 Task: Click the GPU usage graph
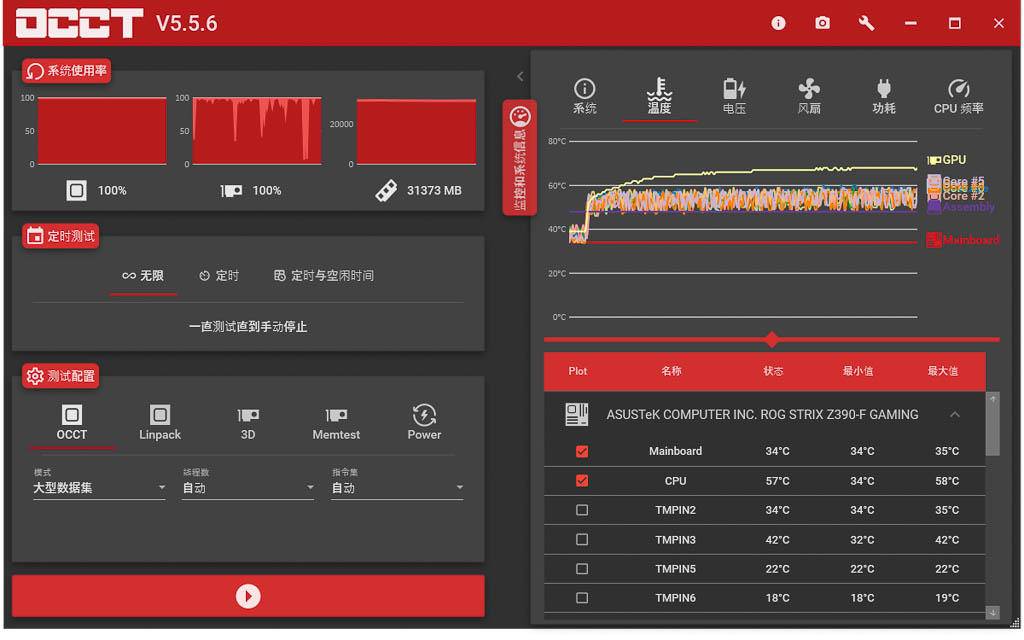click(257, 131)
